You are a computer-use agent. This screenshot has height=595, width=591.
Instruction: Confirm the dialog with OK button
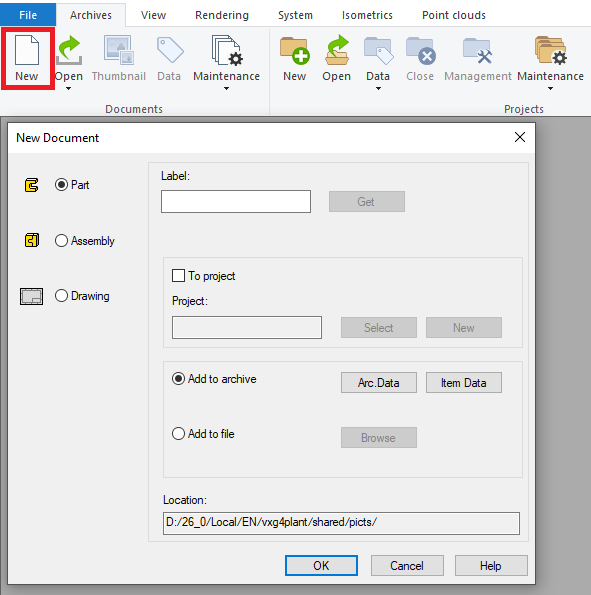click(x=321, y=565)
